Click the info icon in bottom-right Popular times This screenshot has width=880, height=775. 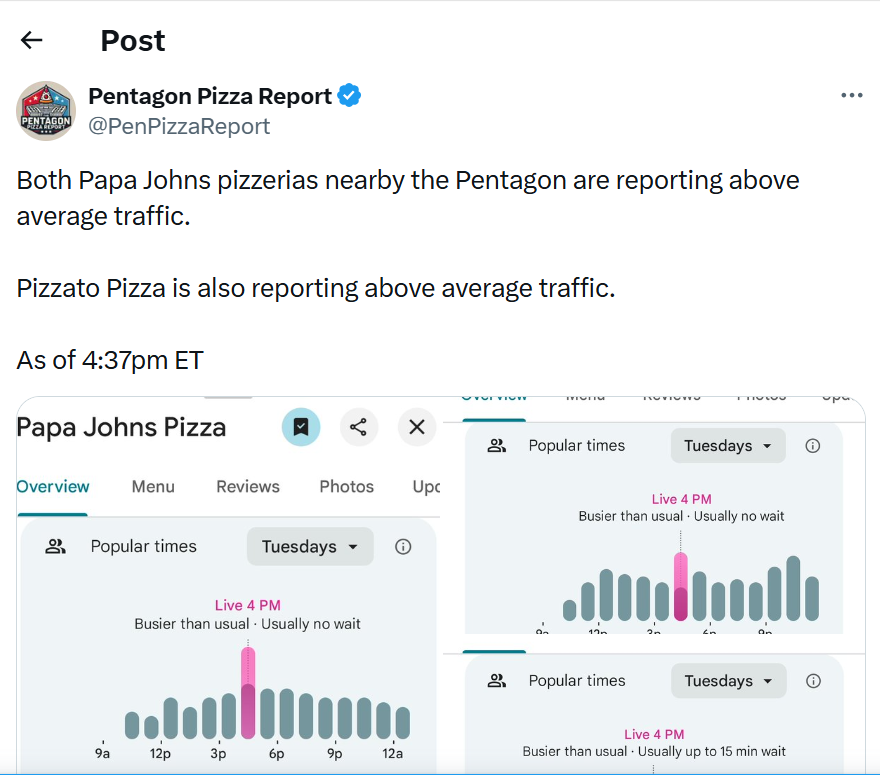[x=813, y=681]
